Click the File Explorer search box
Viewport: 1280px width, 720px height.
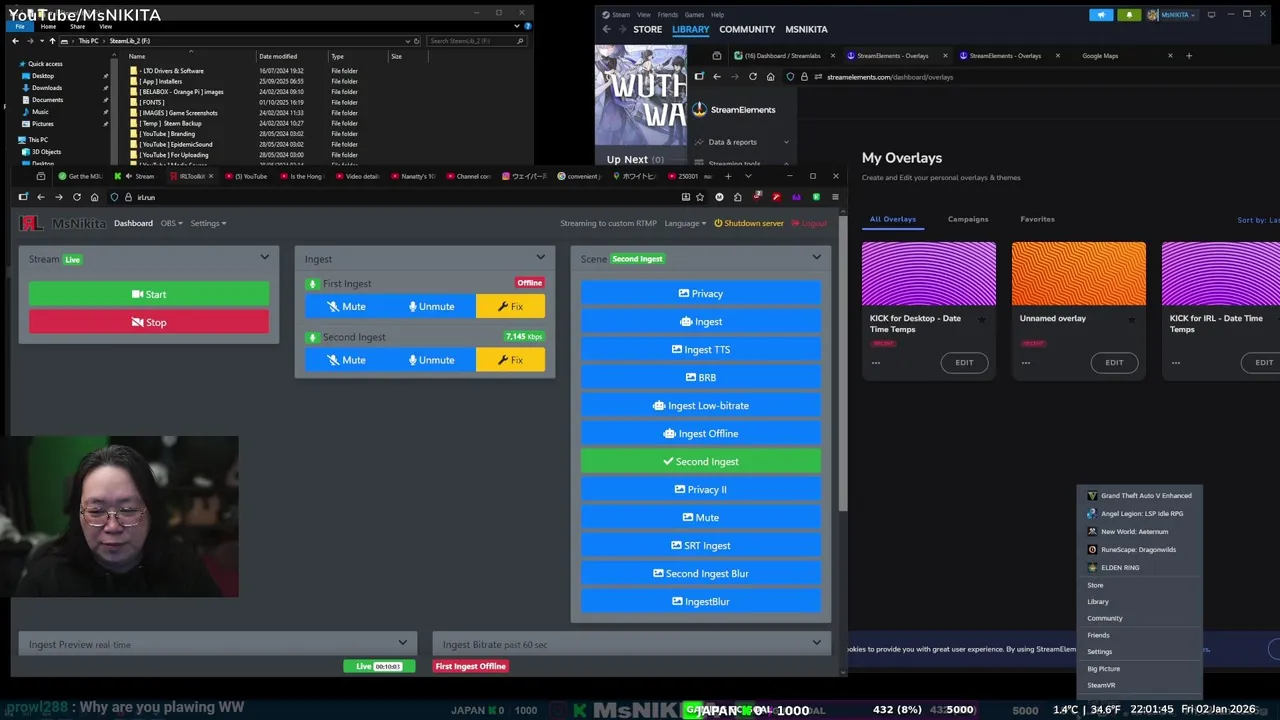pyautogui.click(x=476, y=41)
